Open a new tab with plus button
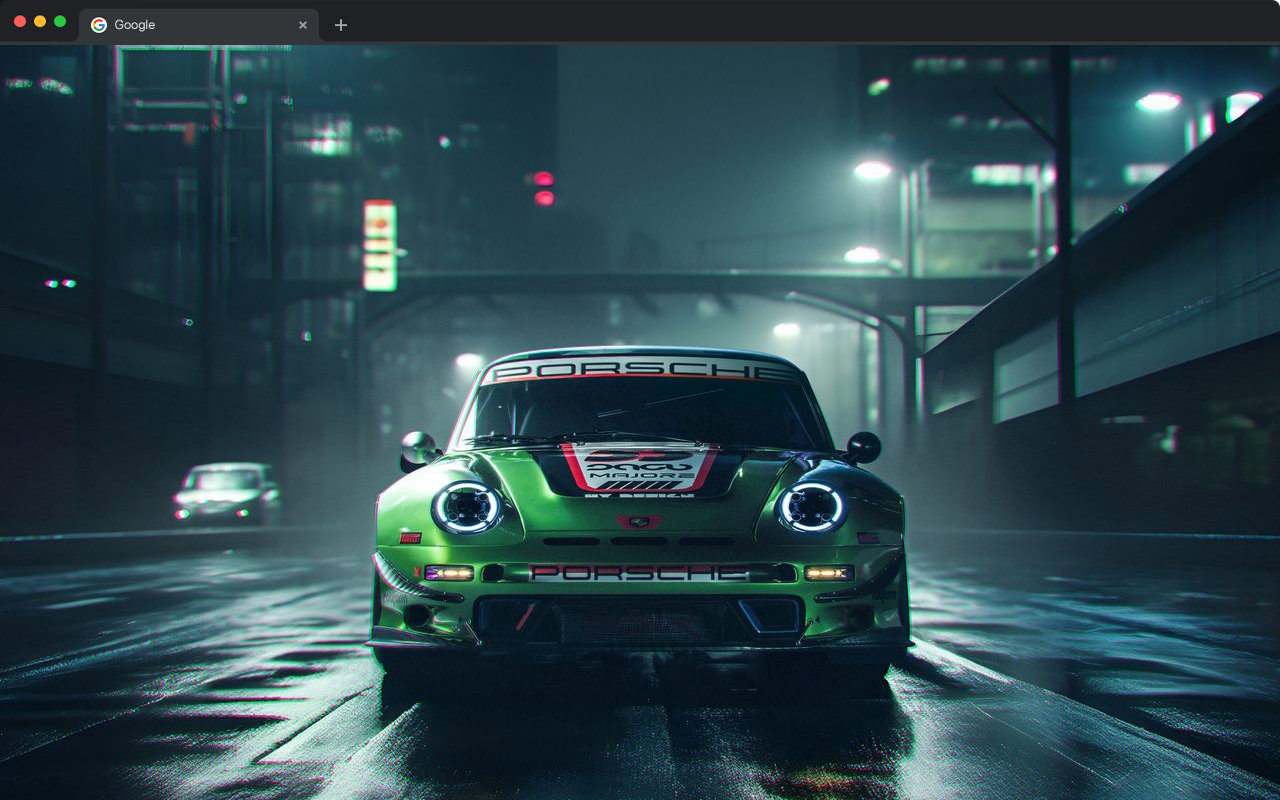1280x800 pixels. (341, 25)
